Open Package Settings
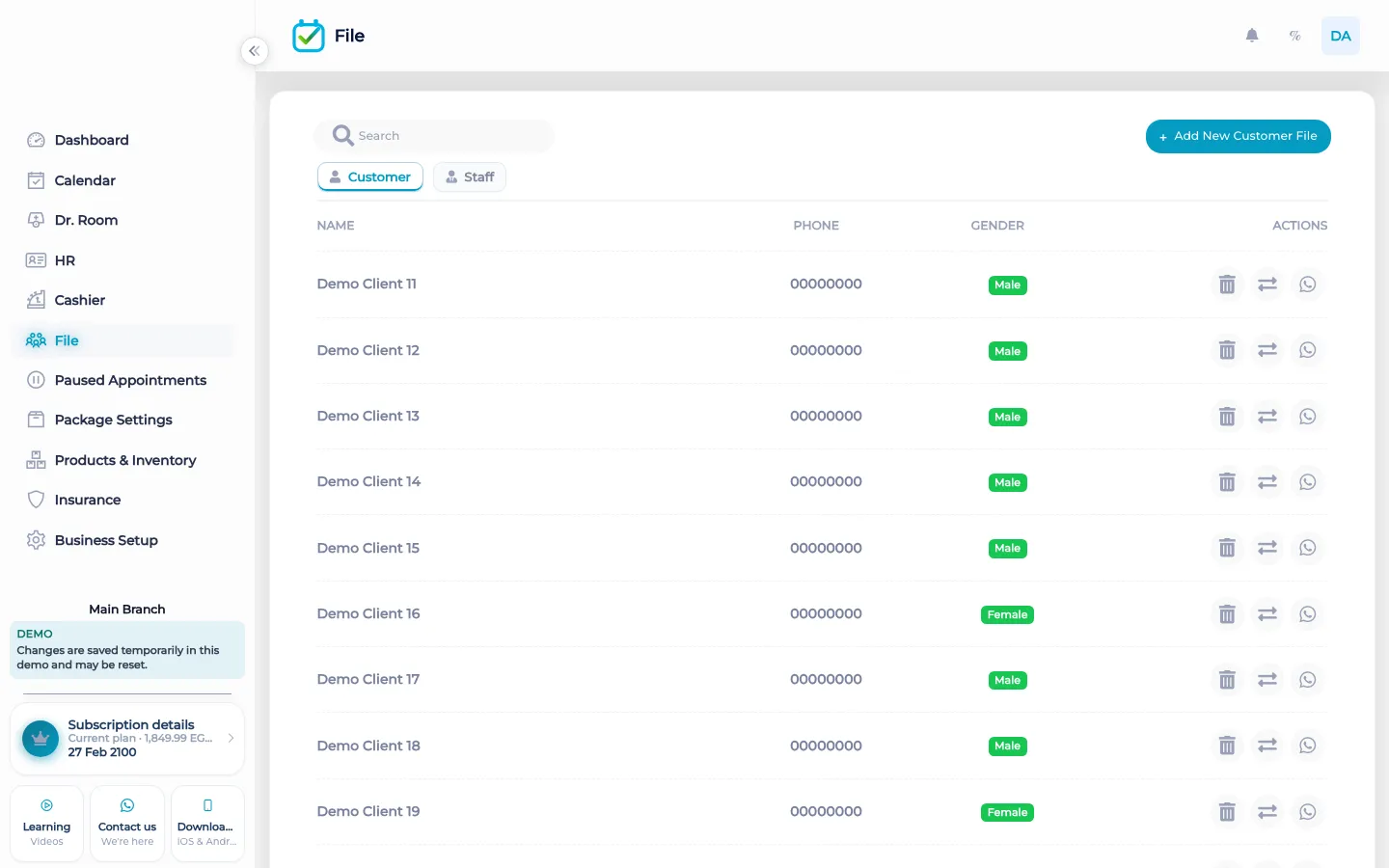1389x868 pixels. (x=123, y=420)
